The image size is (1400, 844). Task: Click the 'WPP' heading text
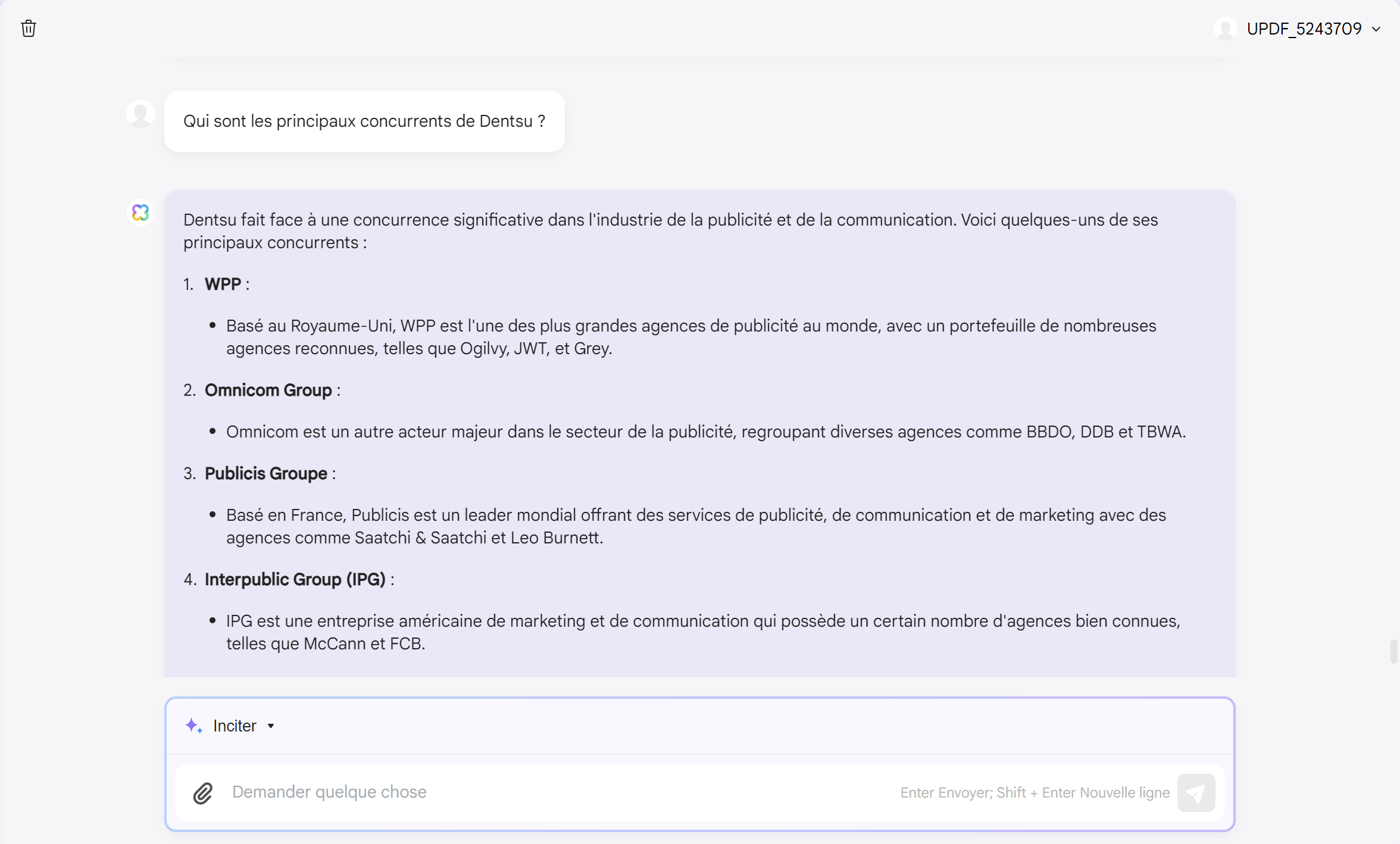tap(223, 284)
